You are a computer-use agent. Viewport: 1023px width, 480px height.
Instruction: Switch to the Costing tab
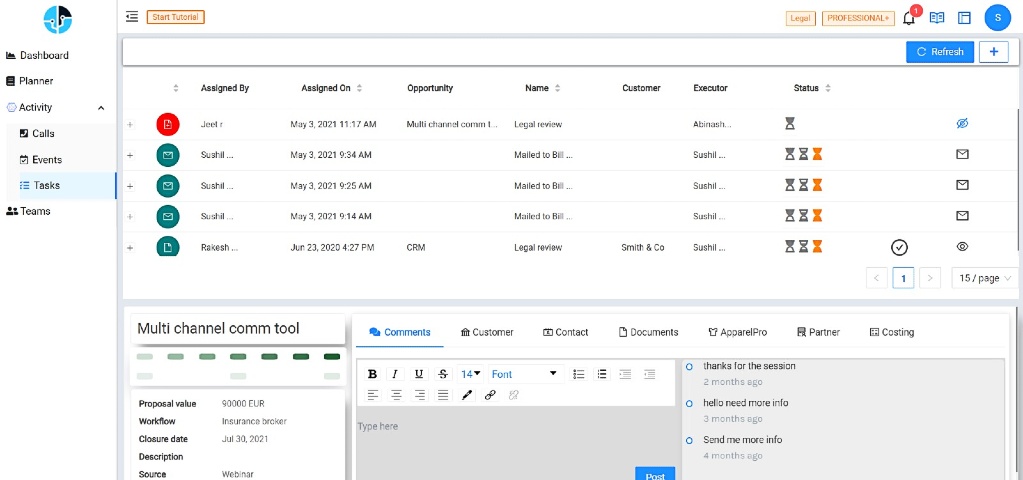pyautogui.click(x=891, y=332)
